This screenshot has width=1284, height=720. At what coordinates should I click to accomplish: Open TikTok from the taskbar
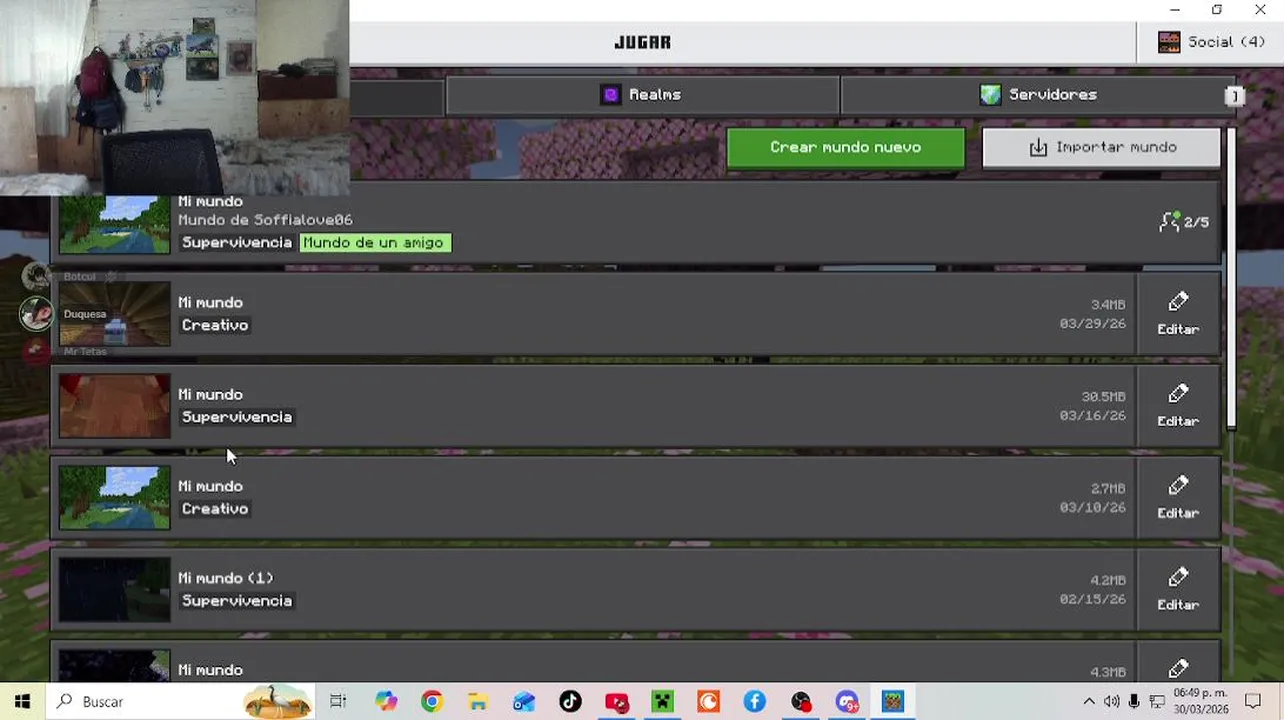coord(570,702)
